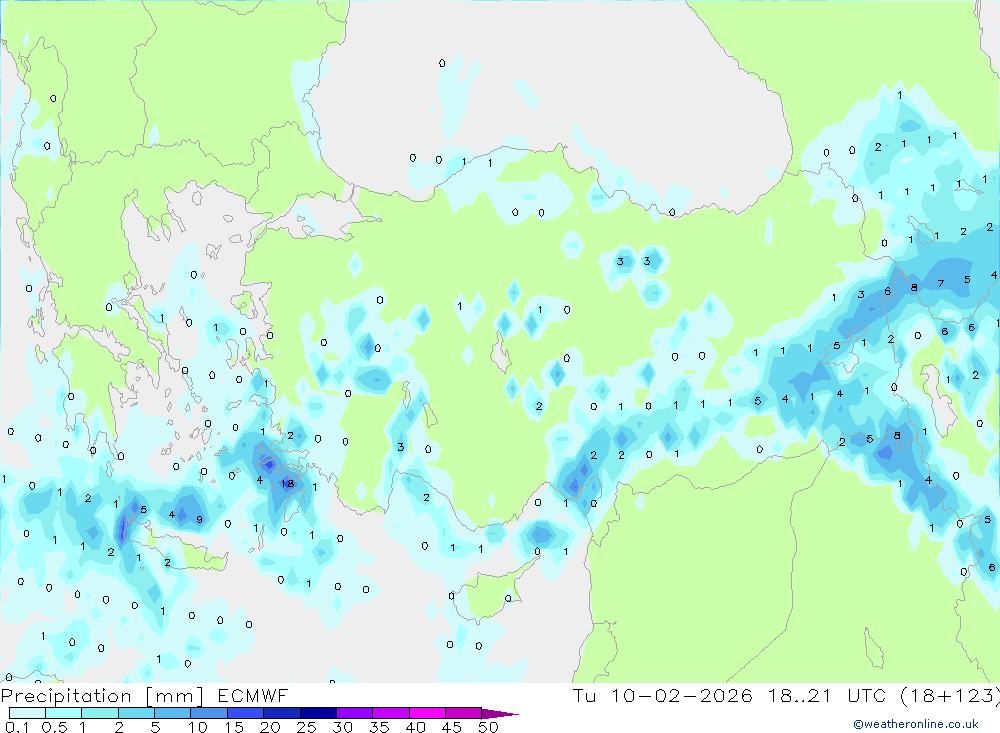Click the 0.1–0.5 mm legend color swatch
The height and width of the screenshot is (733, 1000).
click(x=27, y=713)
